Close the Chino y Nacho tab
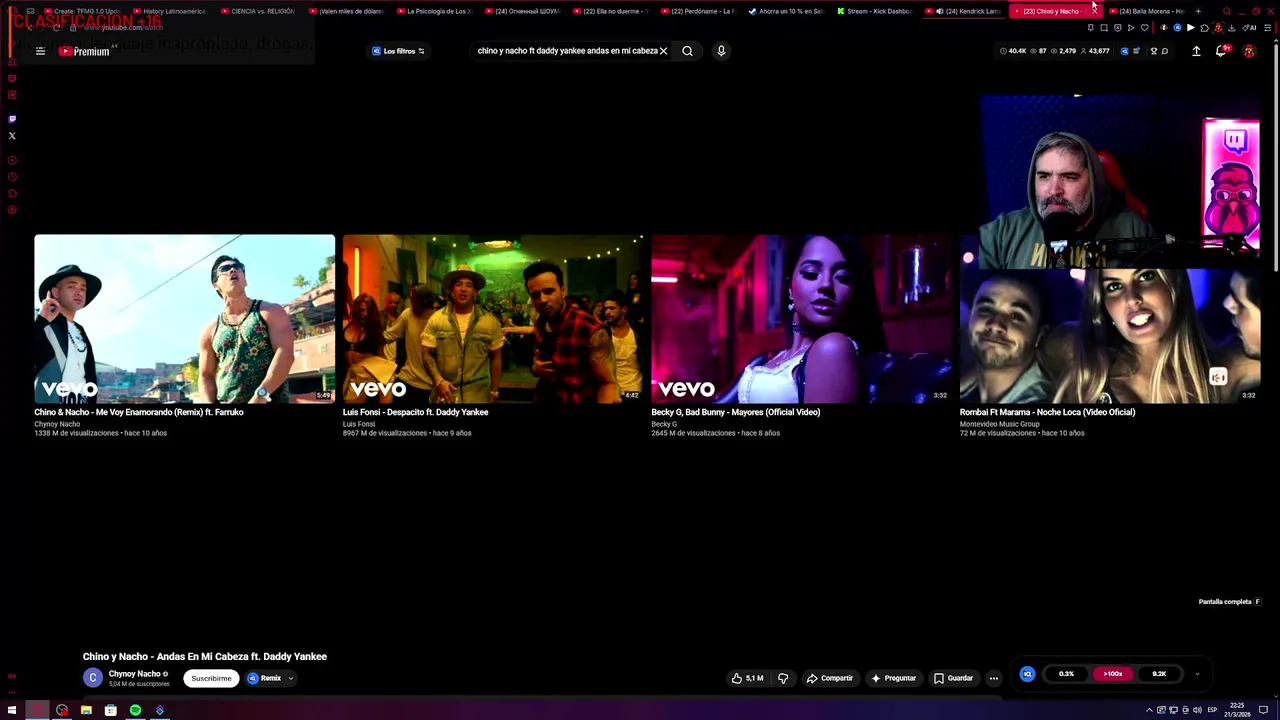This screenshot has width=1280, height=720. pos(1093,11)
